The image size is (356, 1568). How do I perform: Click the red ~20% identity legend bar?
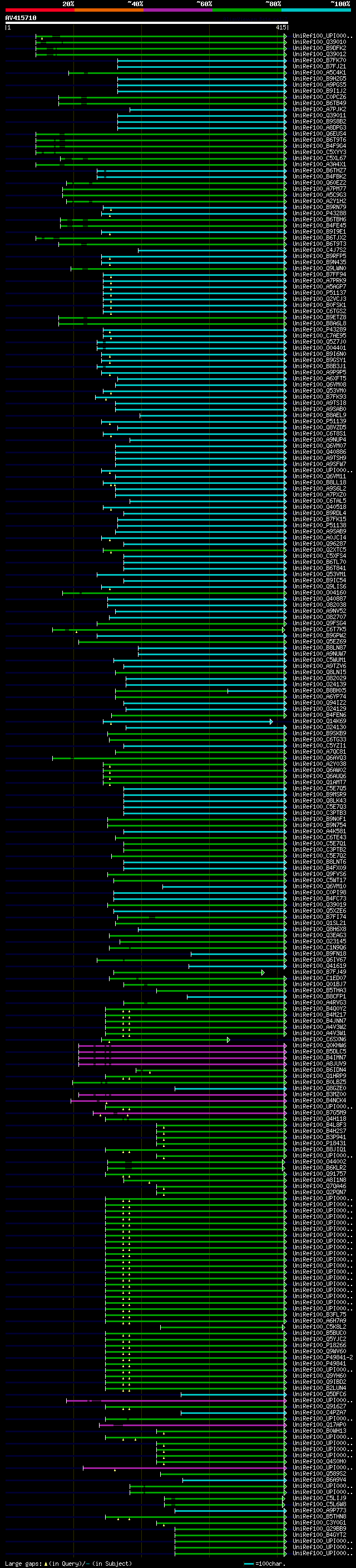[x=39, y=10]
